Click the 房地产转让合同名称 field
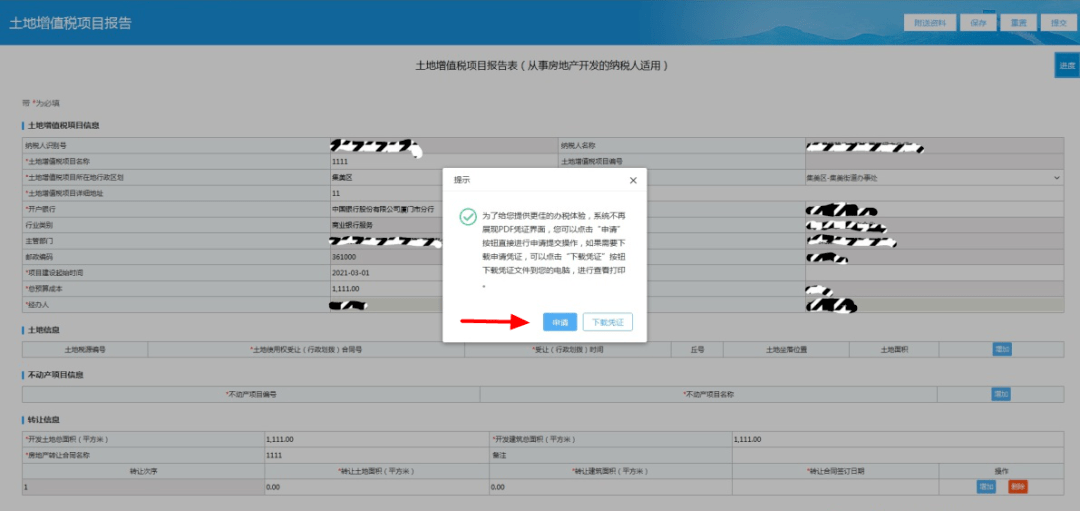This screenshot has height=511, width=1080. click(377, 455)
